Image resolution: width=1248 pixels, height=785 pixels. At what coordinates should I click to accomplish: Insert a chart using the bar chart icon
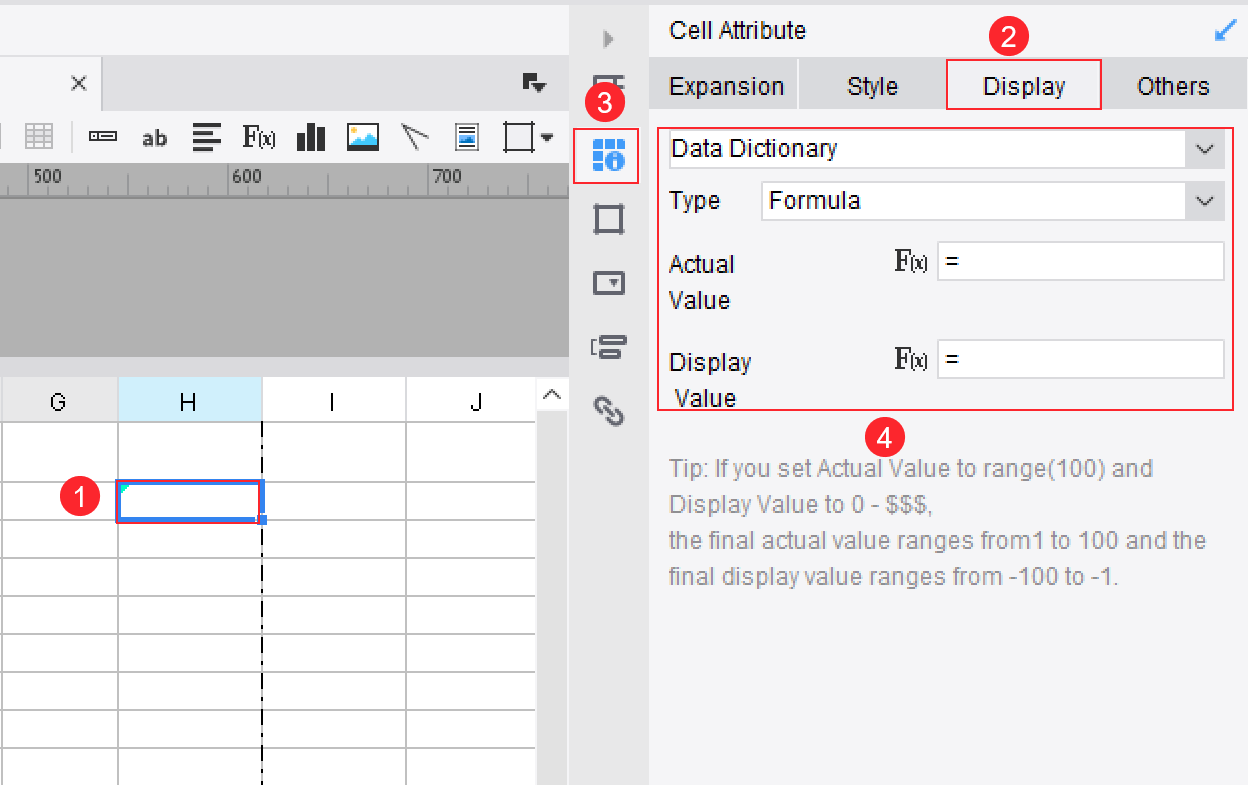(310, 137)
